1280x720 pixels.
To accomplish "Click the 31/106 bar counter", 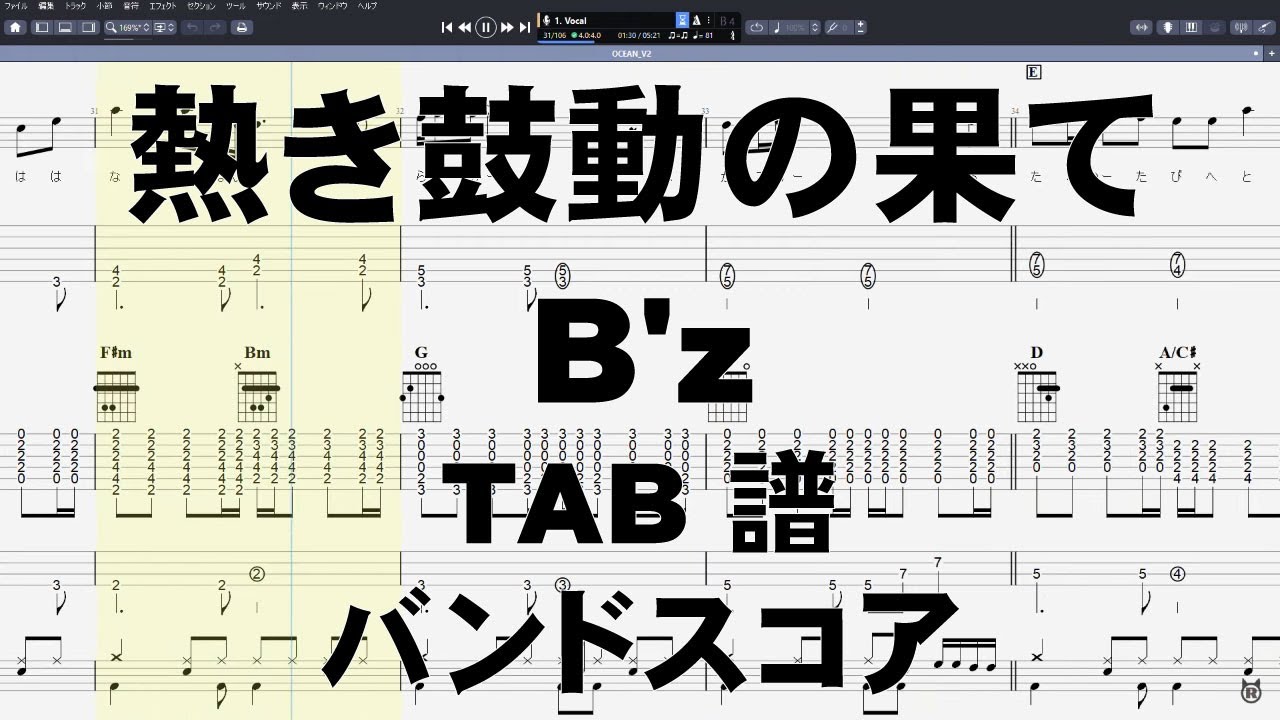I will [555, 35].
